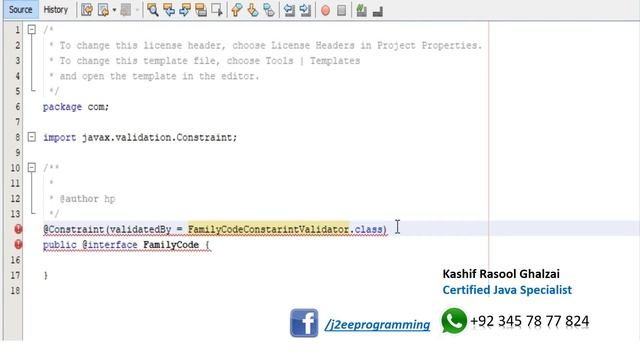Click line number 16 in gutter
The width and height of the screenshot is (640, 360).
tap(15, 260)
